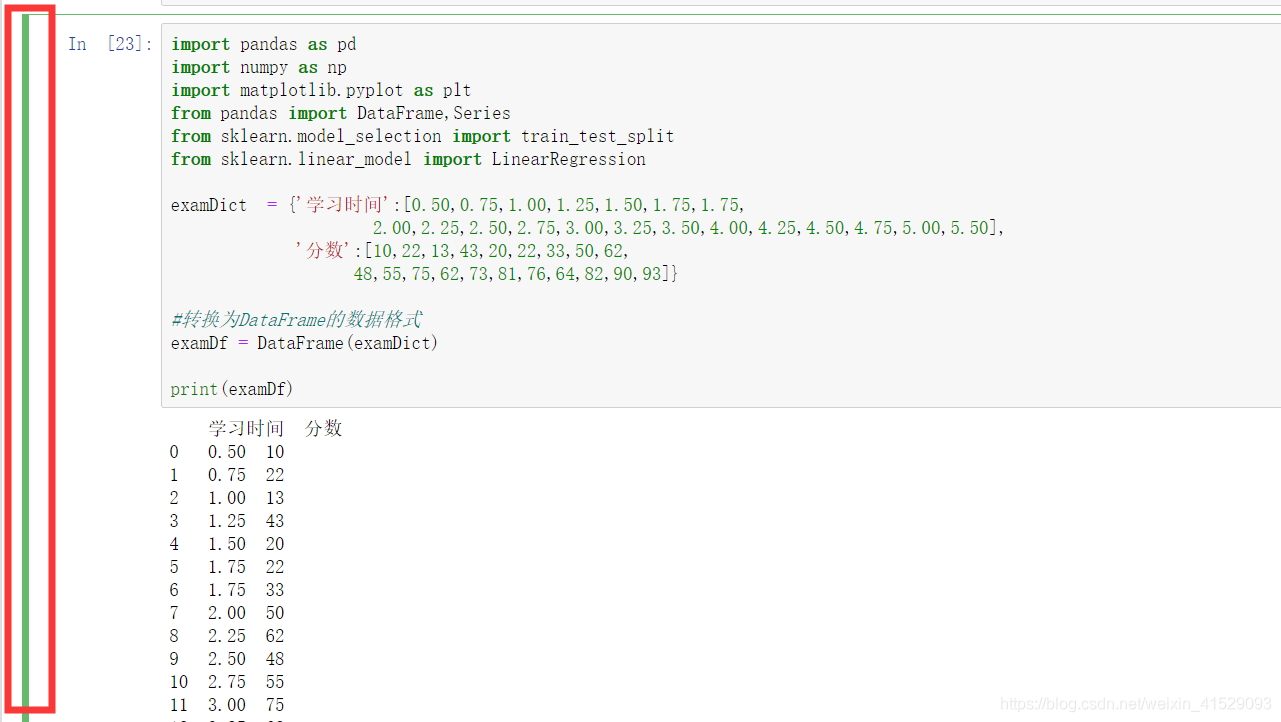Screen dimensions: 1281x722
Task: Click inside the code cell input area
Action: pyautogui.click(x=721, y=216)
